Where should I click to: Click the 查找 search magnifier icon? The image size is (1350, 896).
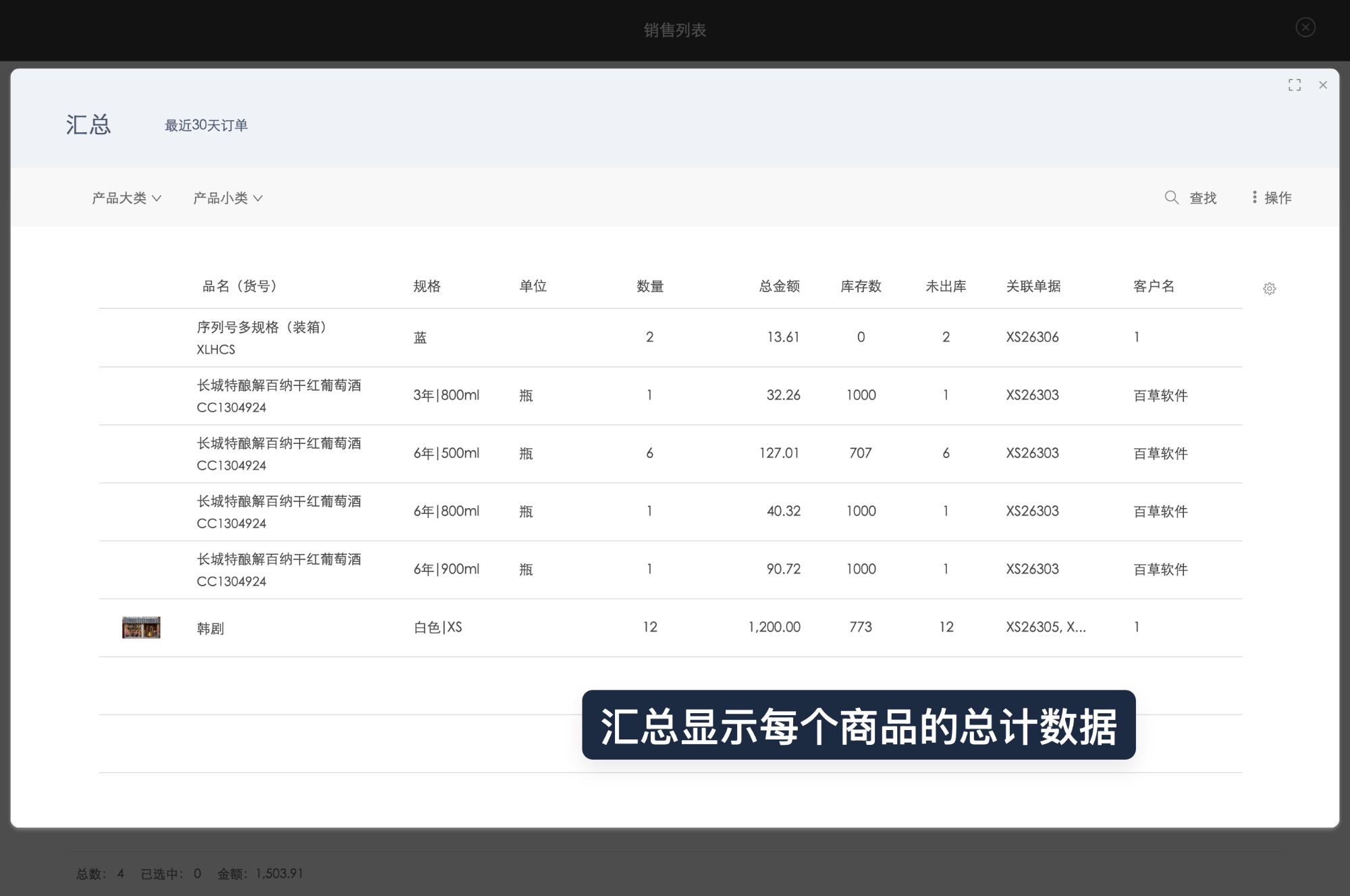pyautogui.click(x=1170, y=198)
